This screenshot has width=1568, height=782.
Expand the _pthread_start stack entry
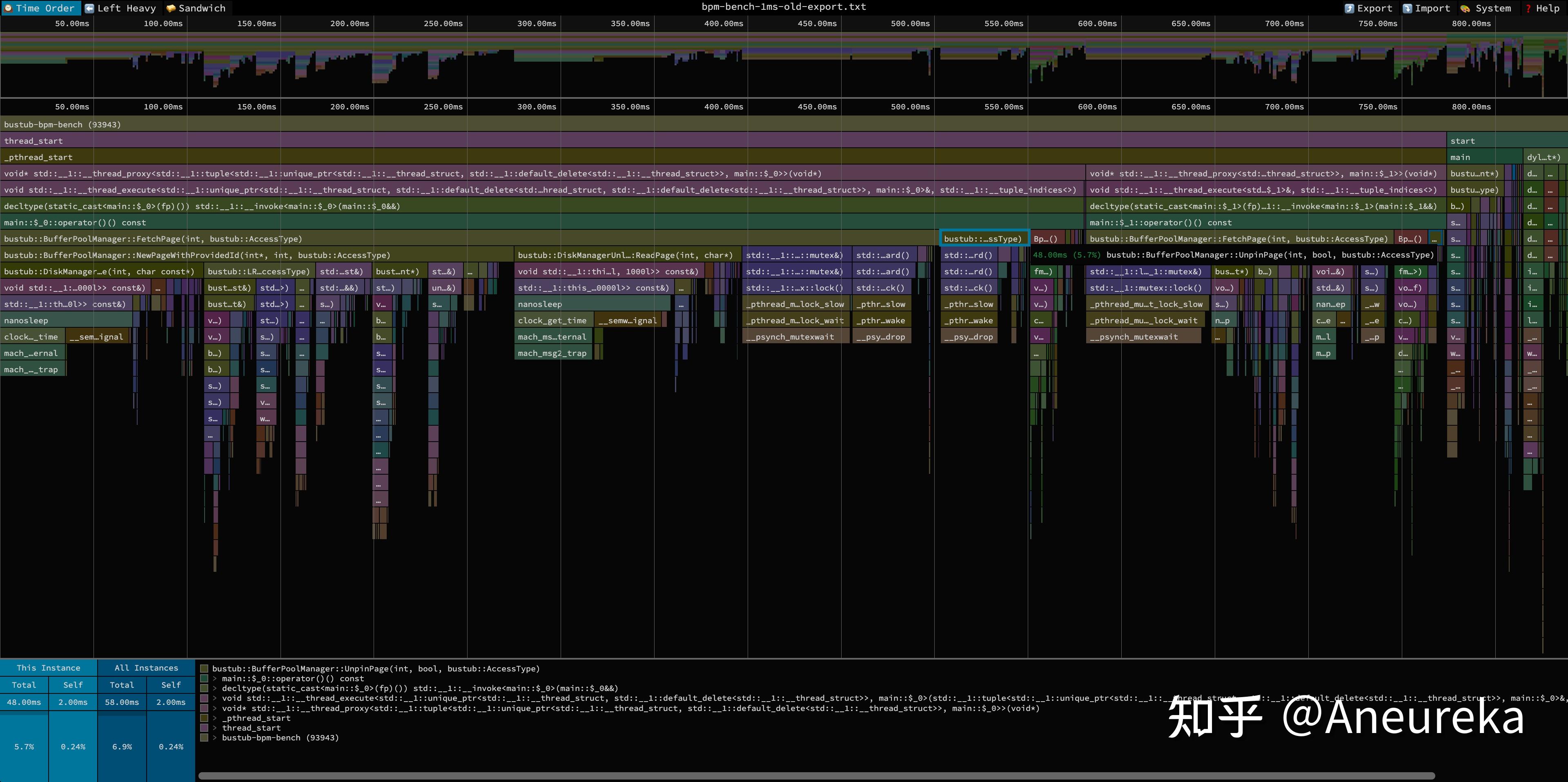pyautogui.click(x=215, y=718)
